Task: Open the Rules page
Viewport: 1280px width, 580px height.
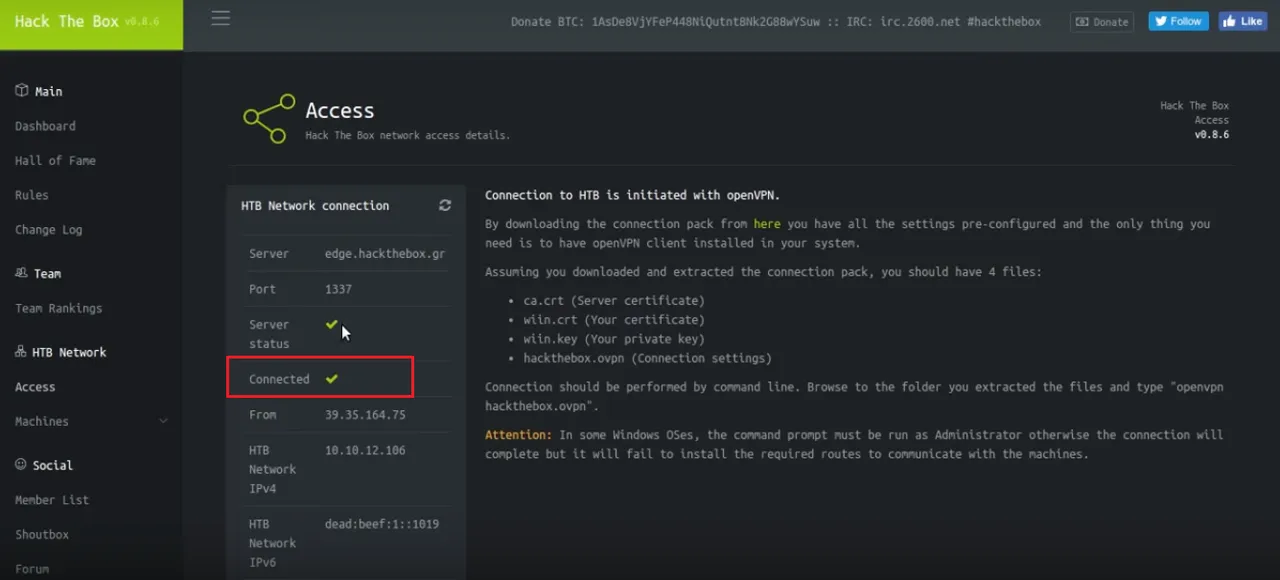Action: (31, 195)
